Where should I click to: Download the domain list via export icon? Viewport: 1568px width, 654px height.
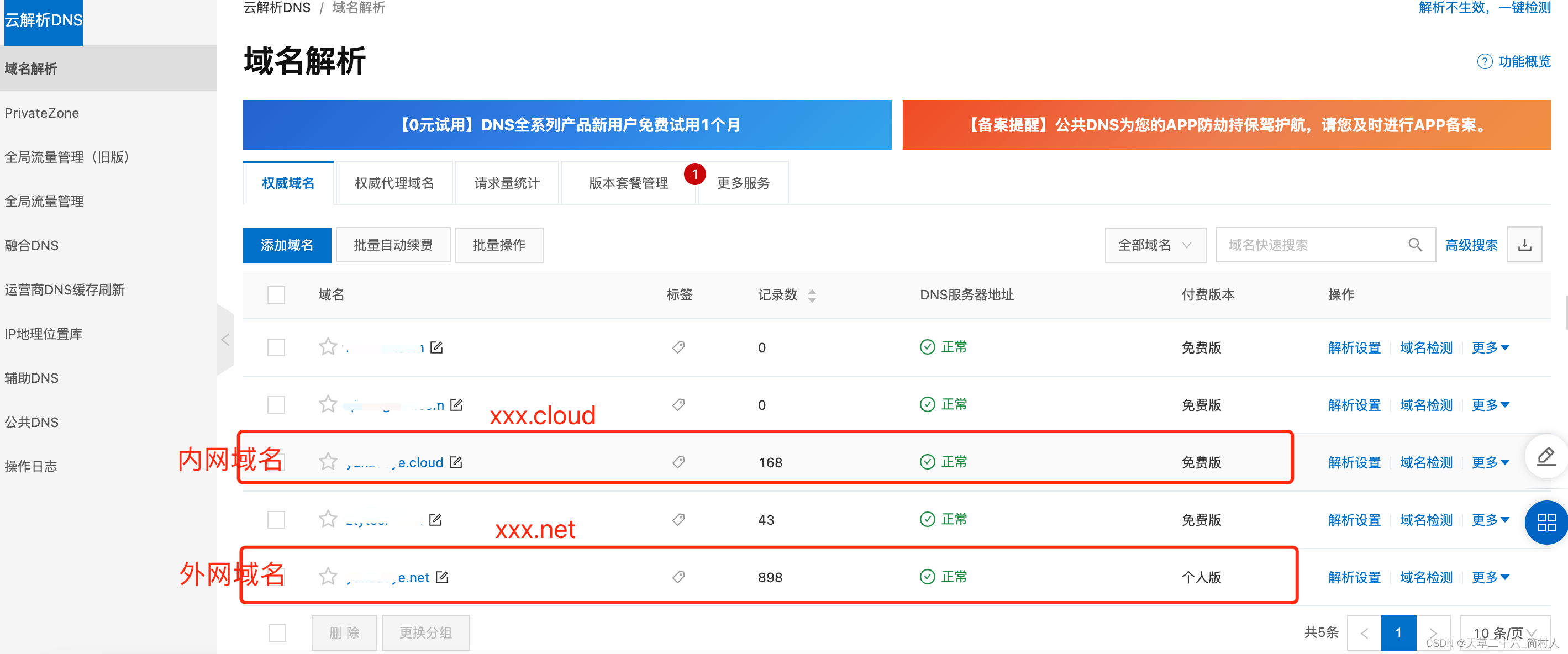(1524, 245)
